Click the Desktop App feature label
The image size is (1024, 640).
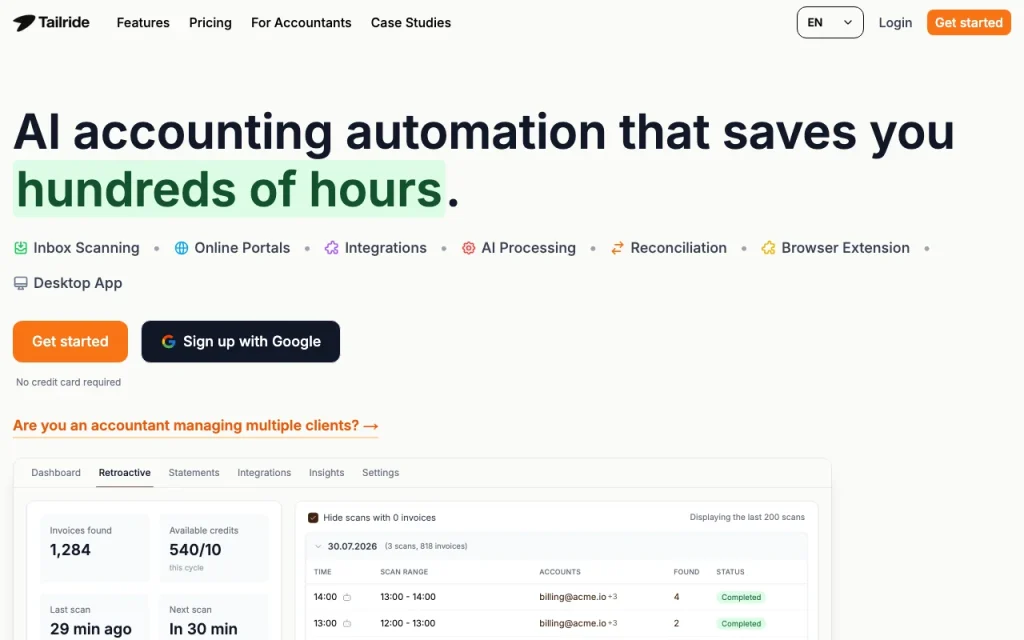[x=78, y=283]
